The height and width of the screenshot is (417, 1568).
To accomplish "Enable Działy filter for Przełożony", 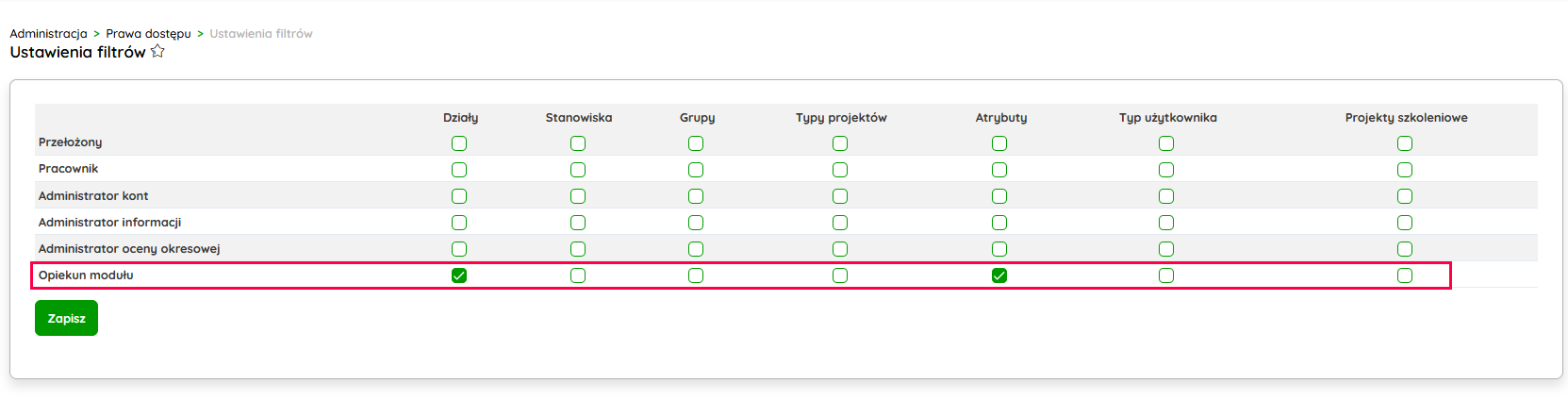I will (459, 143).
